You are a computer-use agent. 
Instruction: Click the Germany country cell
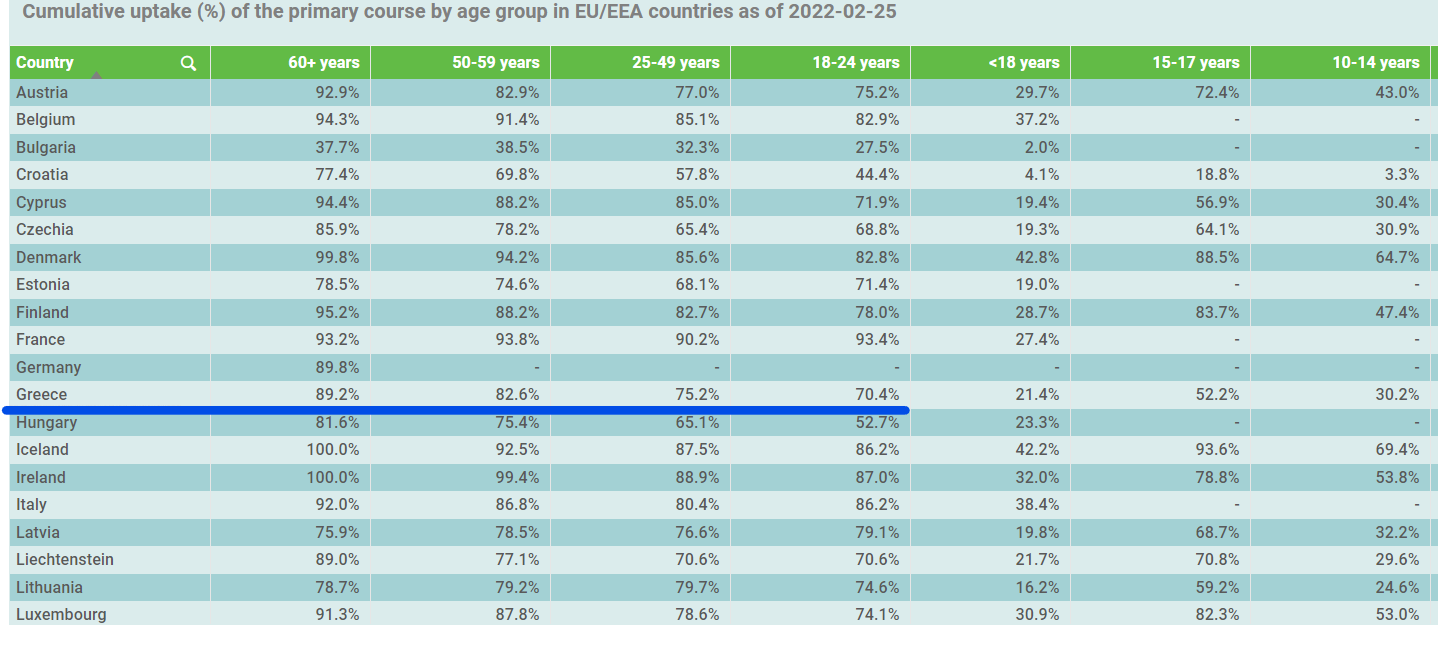pos(48,367)
